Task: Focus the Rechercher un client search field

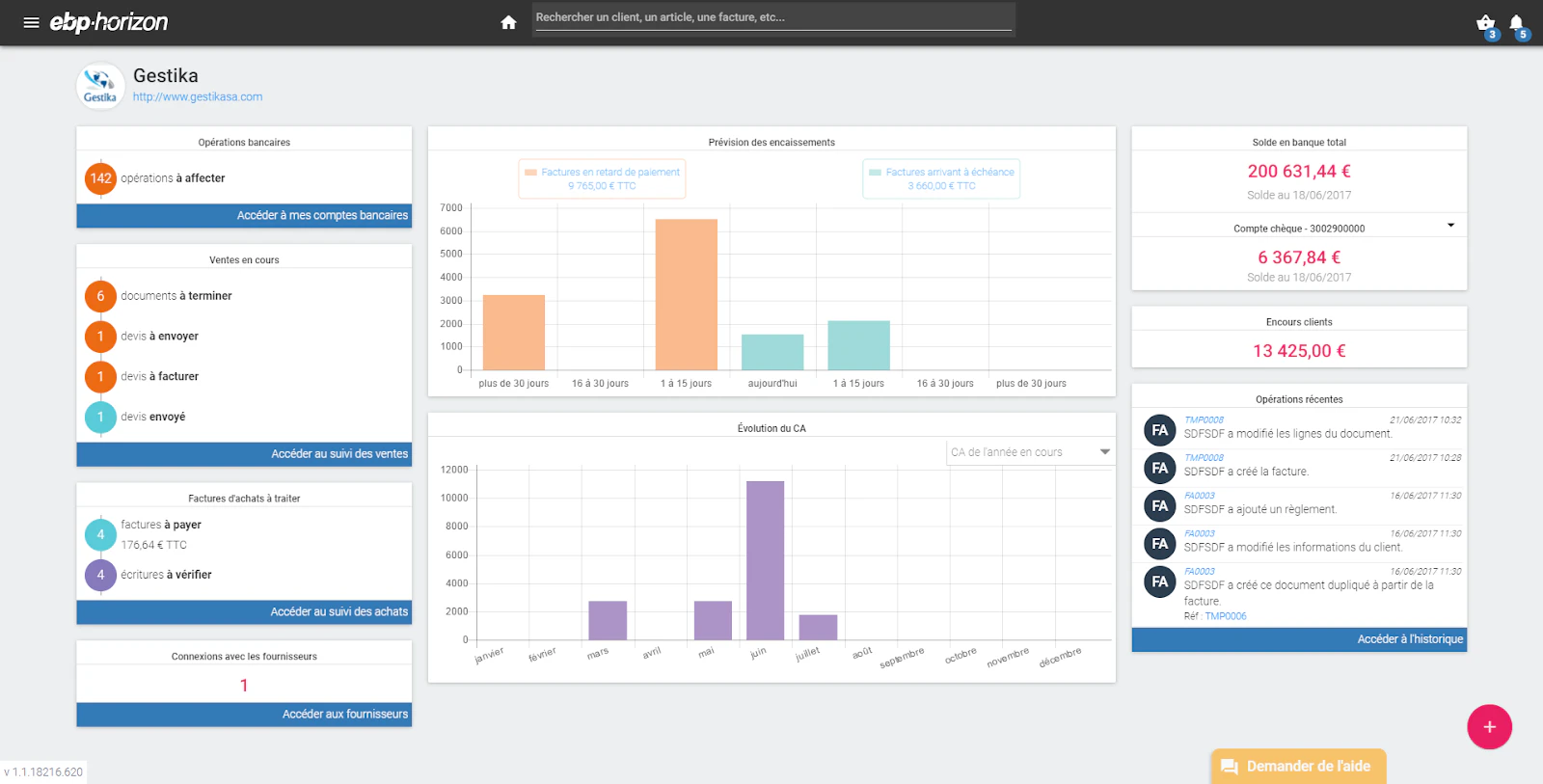Action: 773,17
